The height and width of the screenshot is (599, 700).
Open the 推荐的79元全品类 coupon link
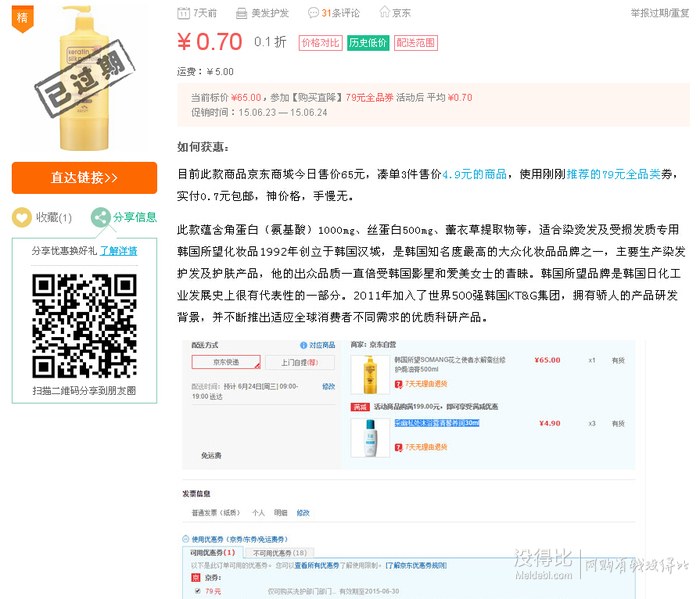tap(613, 174)
